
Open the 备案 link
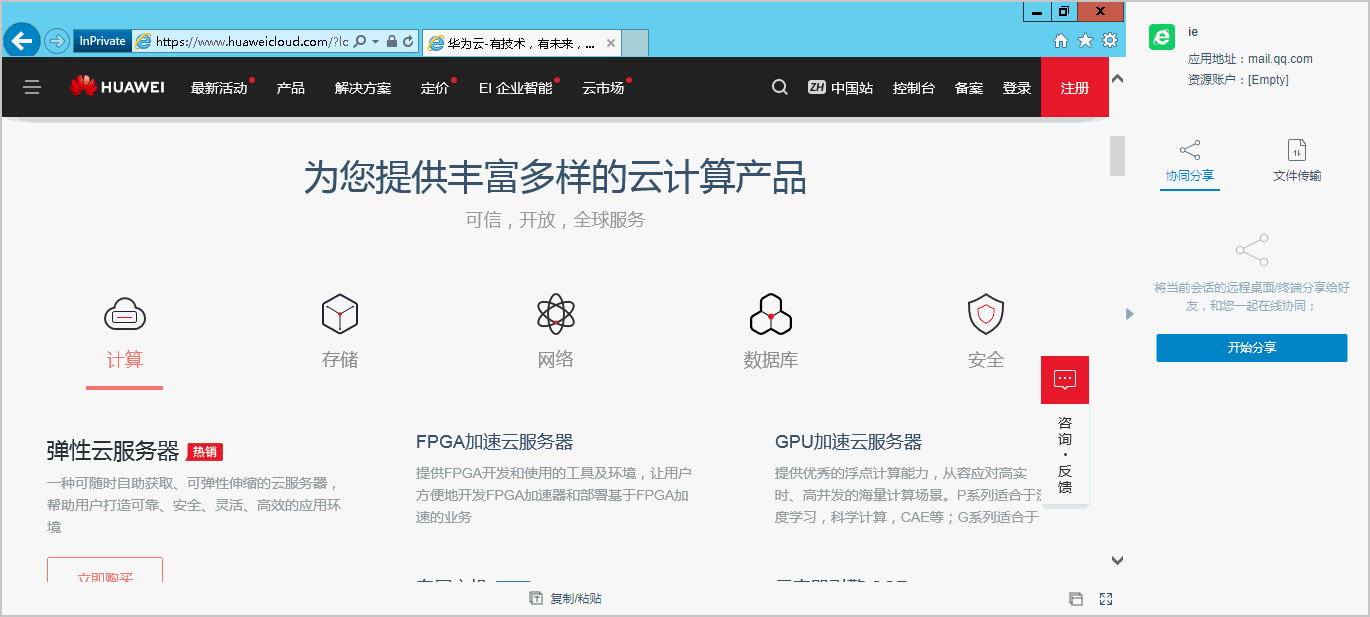pos(969,88)
